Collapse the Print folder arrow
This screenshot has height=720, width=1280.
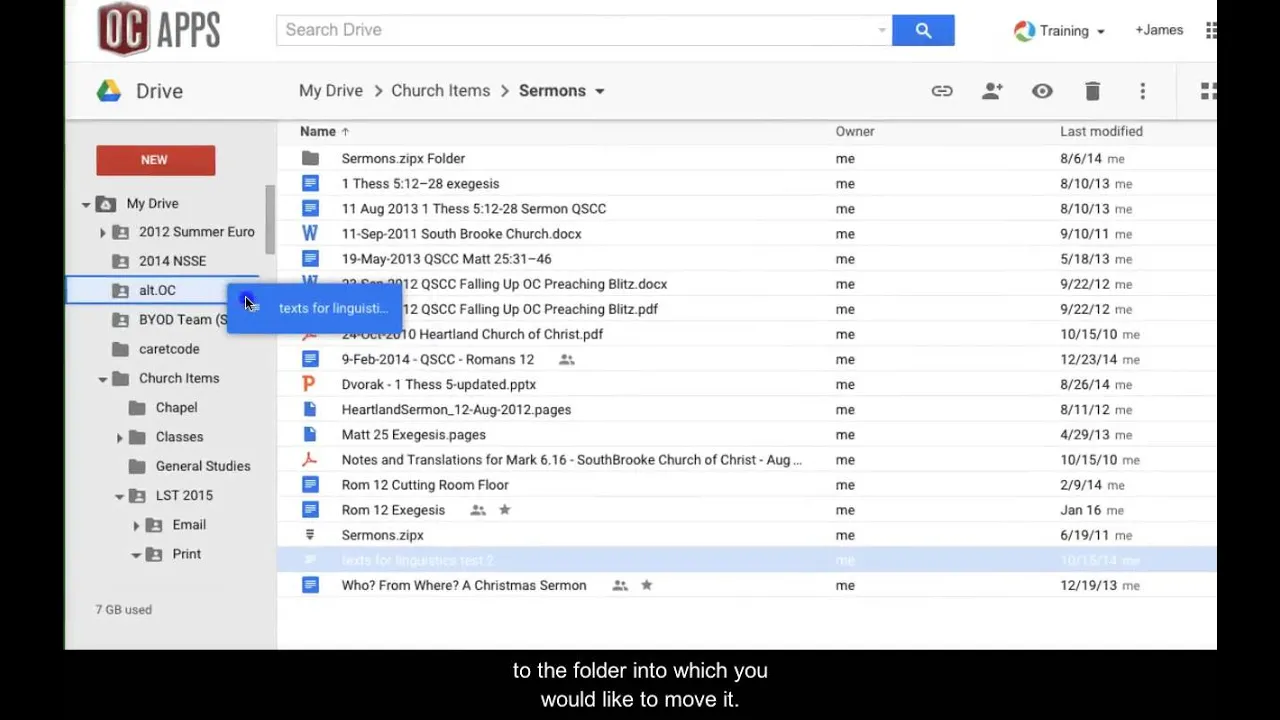136,555
